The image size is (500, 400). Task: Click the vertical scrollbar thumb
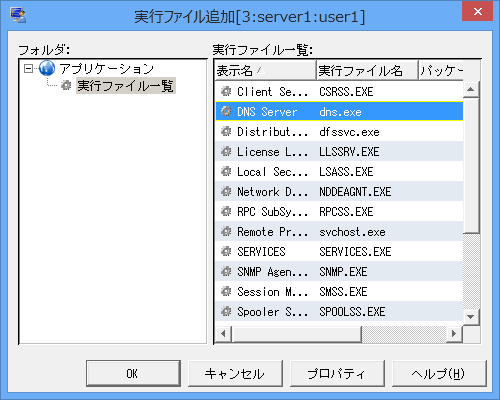pyautogui.click(x=471, y=165)
